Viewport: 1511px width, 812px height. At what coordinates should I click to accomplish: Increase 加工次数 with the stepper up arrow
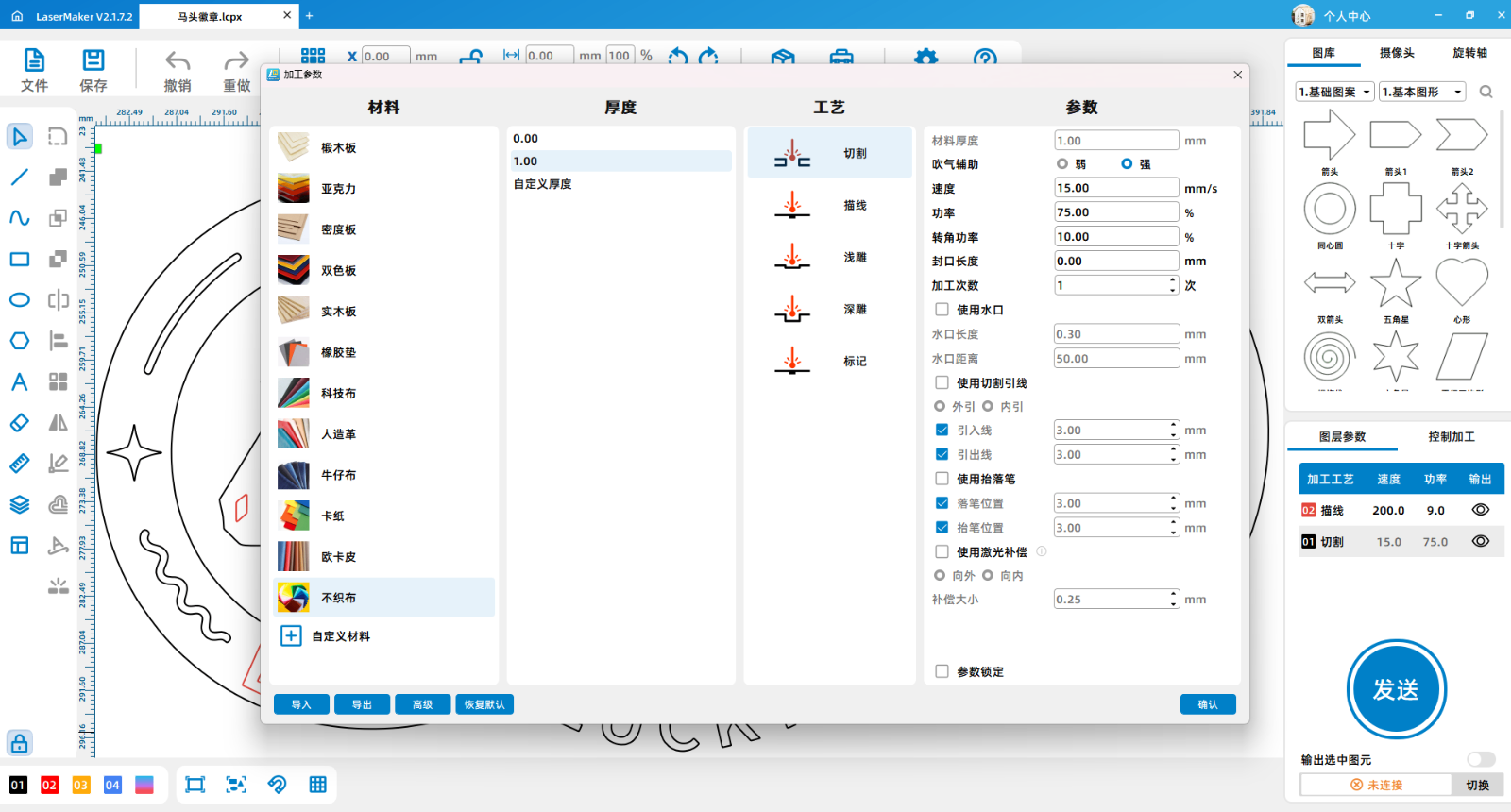pyautogui.click(x=1173, y=280)
